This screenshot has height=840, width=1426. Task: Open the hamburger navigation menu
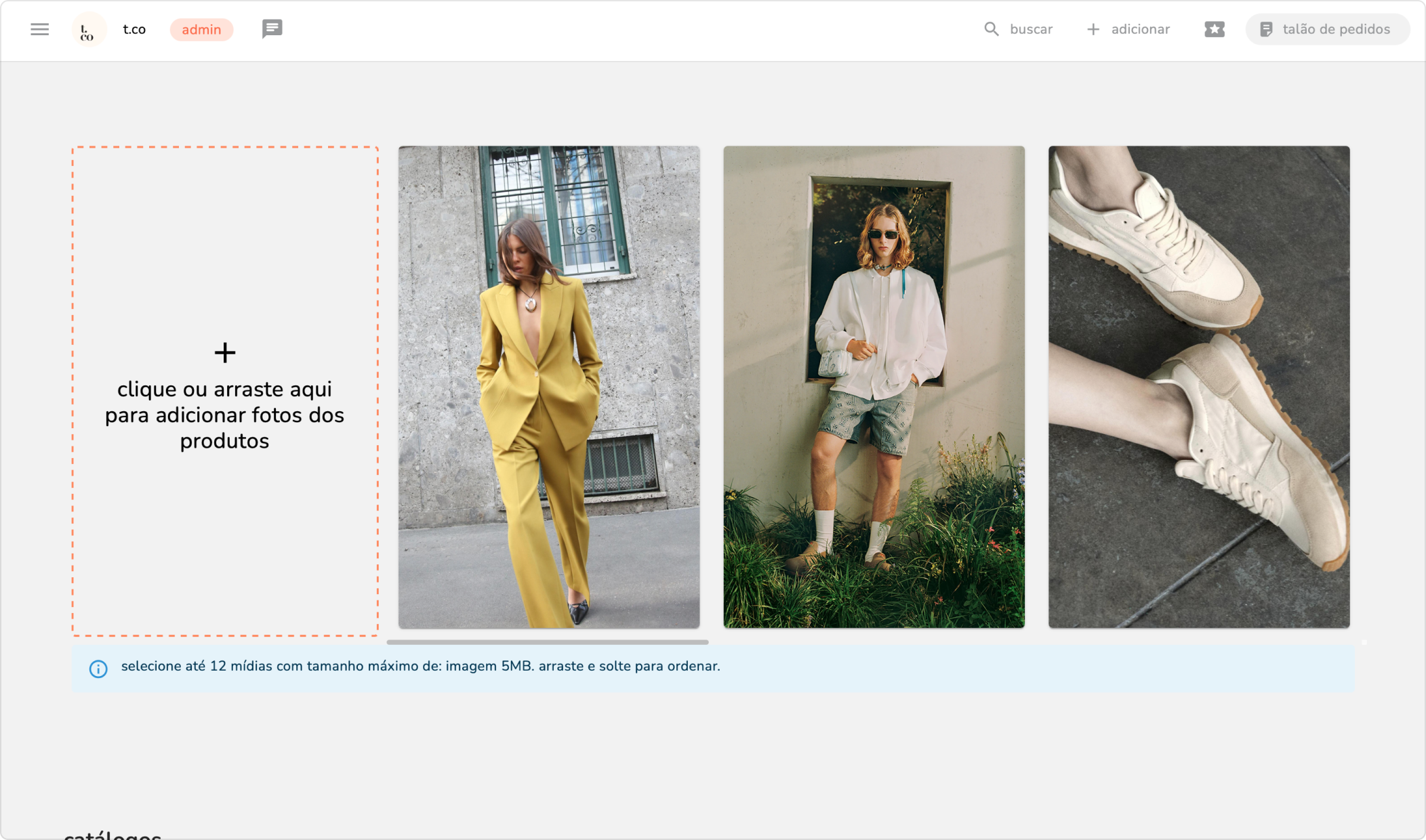39,29
